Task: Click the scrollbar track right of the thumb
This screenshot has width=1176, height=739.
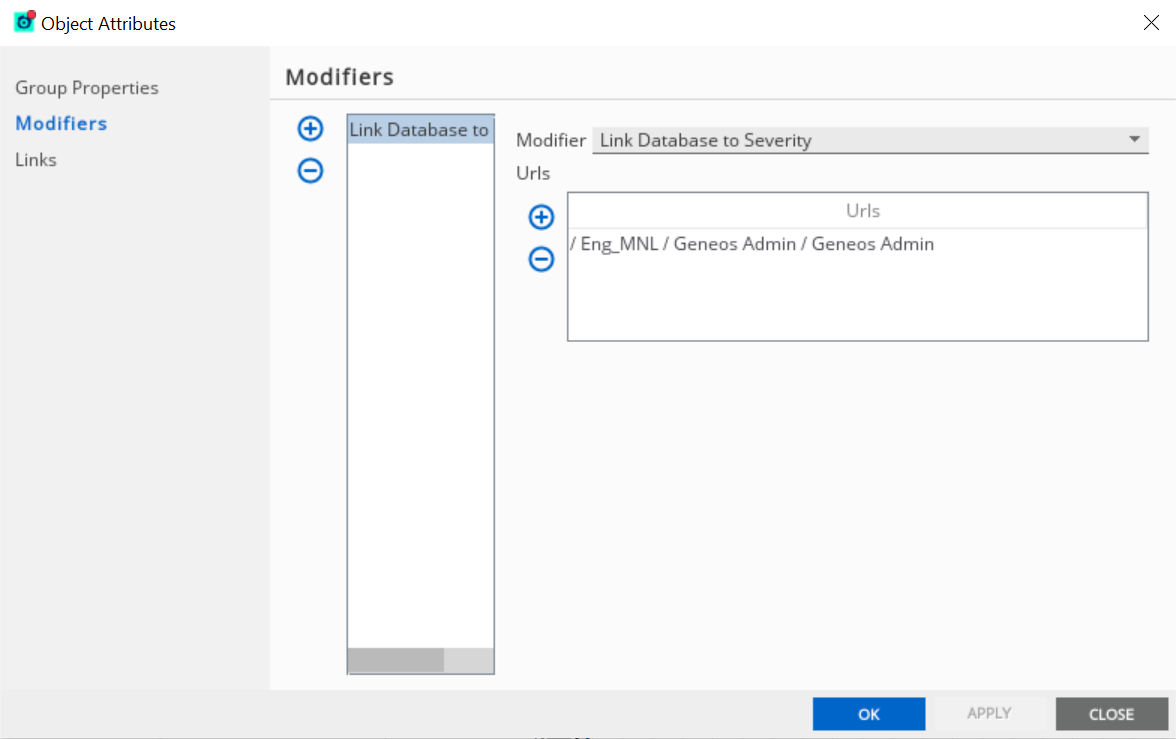Action: [469, 660]
